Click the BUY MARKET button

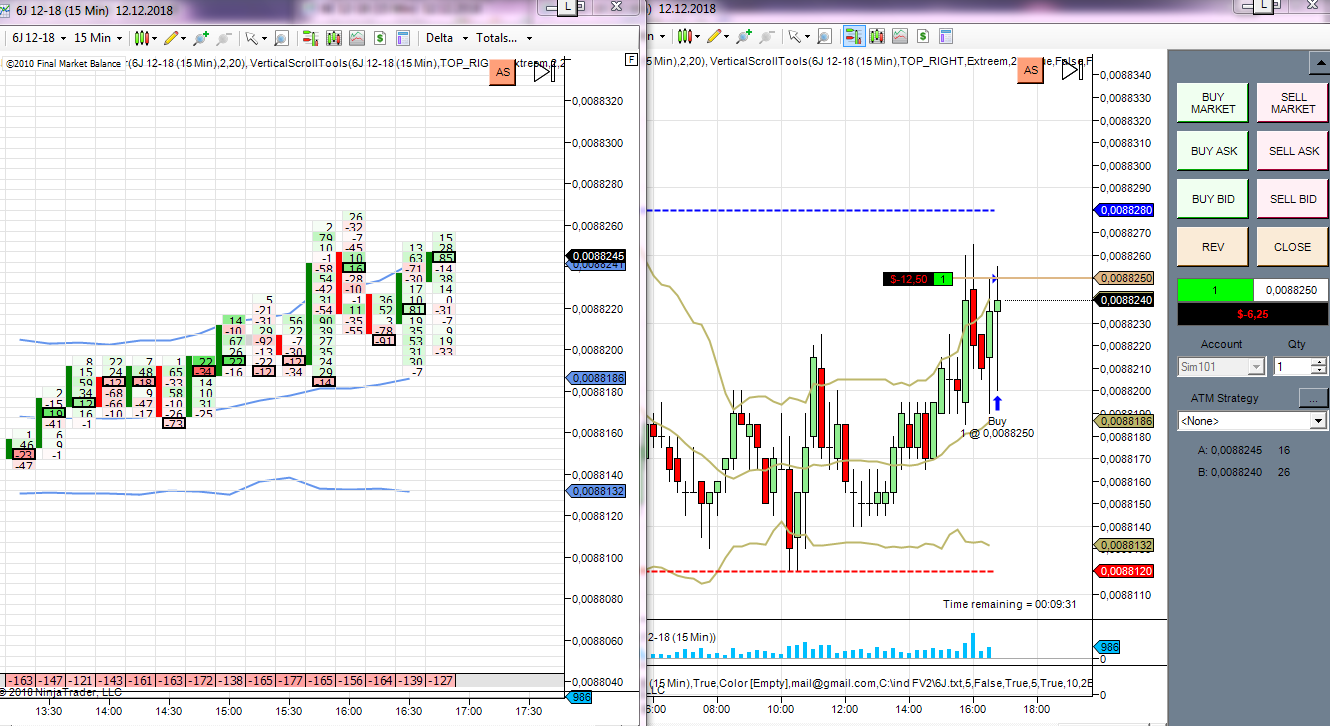tap(1213, 103)
